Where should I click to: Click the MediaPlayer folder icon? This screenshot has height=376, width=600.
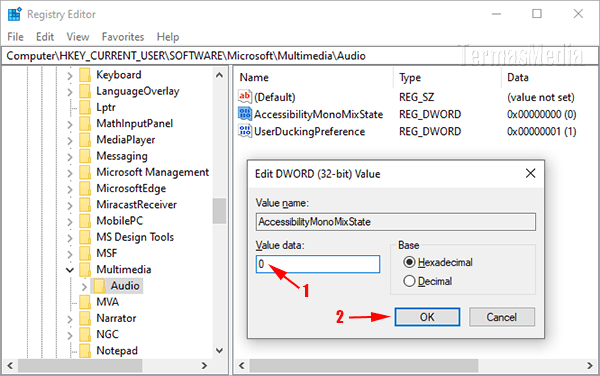85,140
